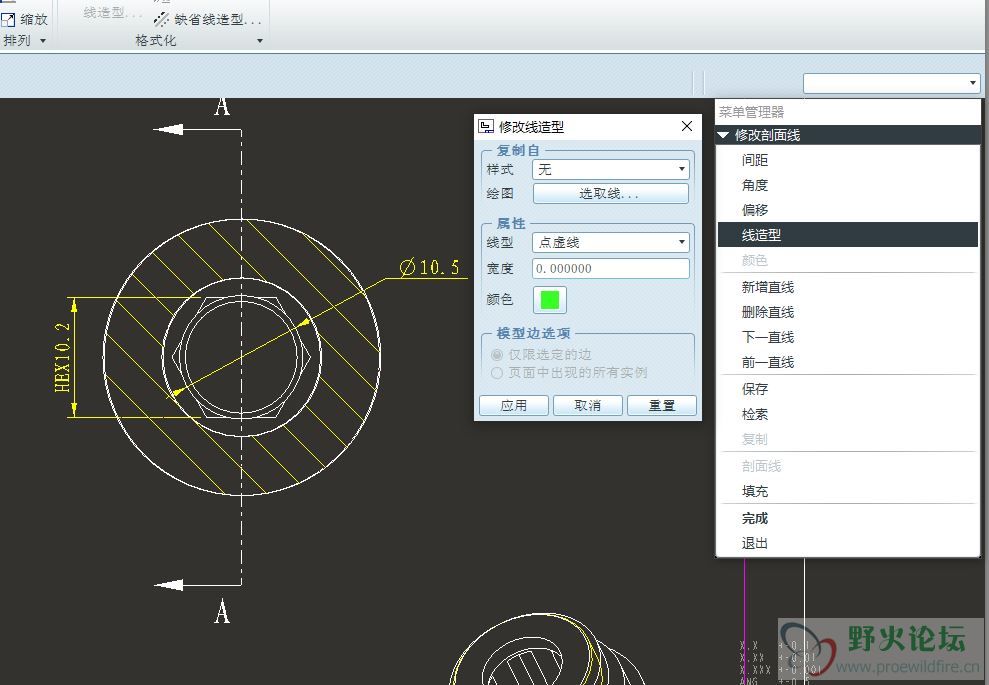Screen dimensions: 989x685
Task: Click the 菜单管理器 title bar
Action: pos(847,112)
